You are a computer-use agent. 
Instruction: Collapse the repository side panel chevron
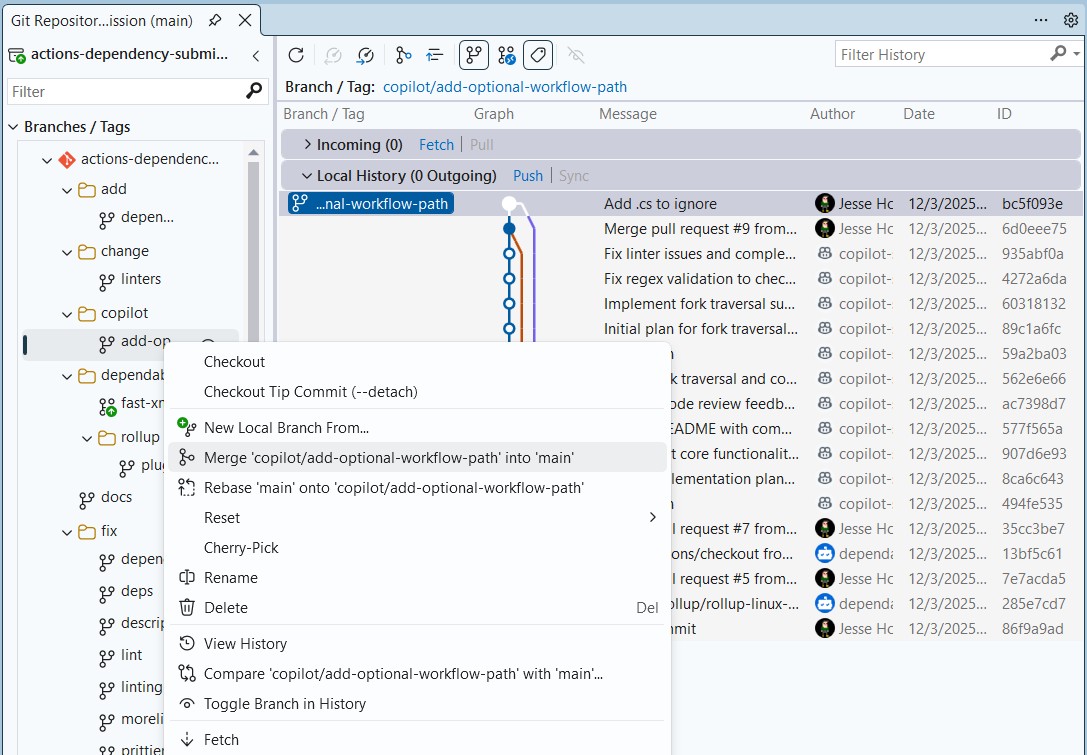pos(256,55)
